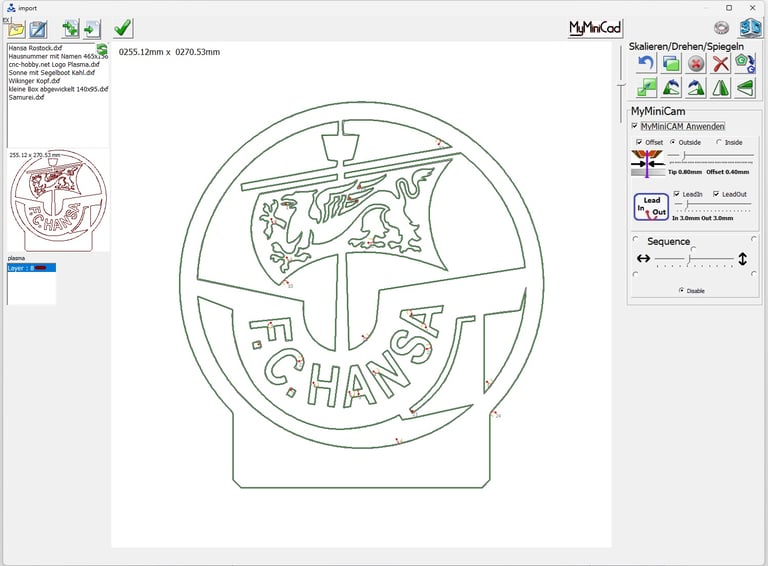Toggle MyMiniCAM Anwenden checkbox
This screenshot has width=768, height=566.
pos(635,126)
